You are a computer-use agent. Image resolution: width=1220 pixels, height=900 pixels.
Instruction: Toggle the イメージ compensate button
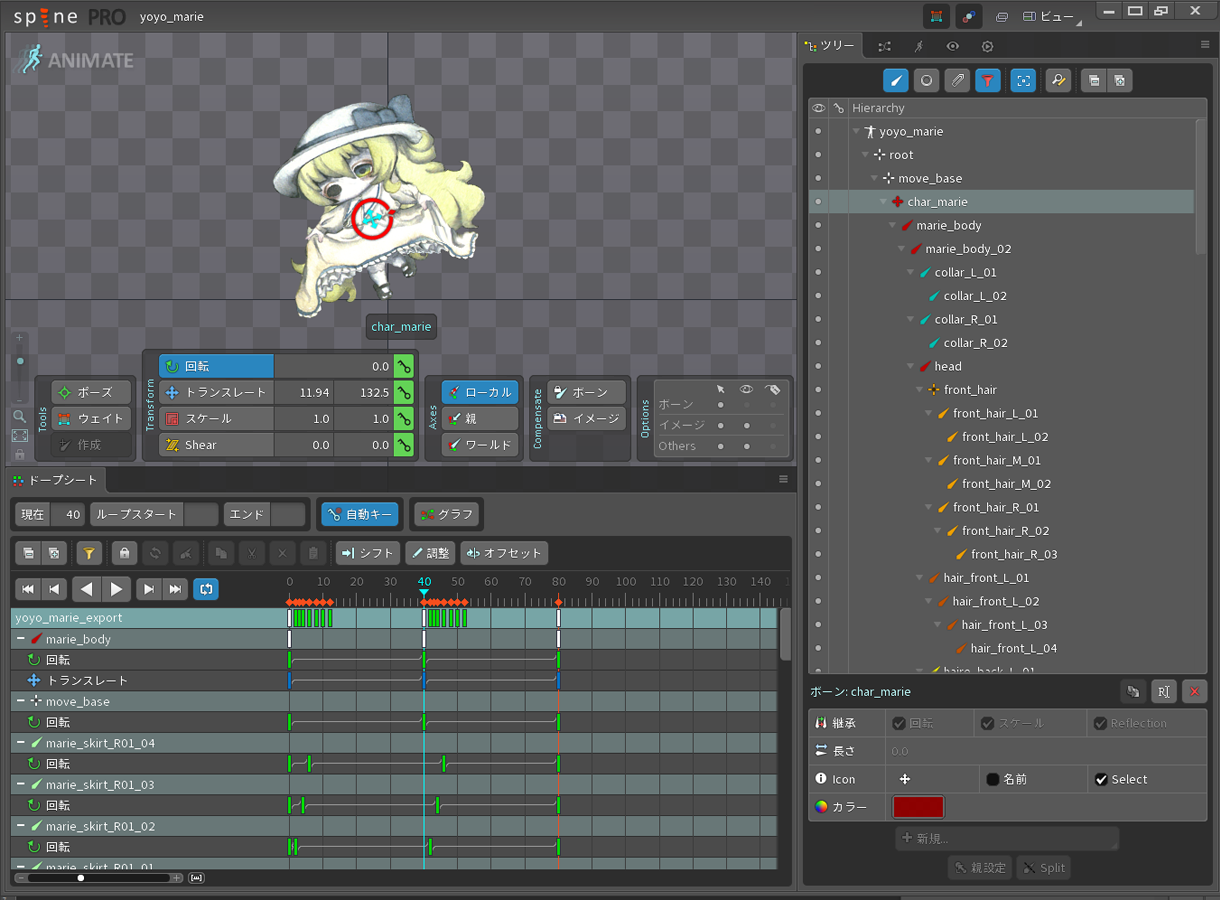point(587,418)
